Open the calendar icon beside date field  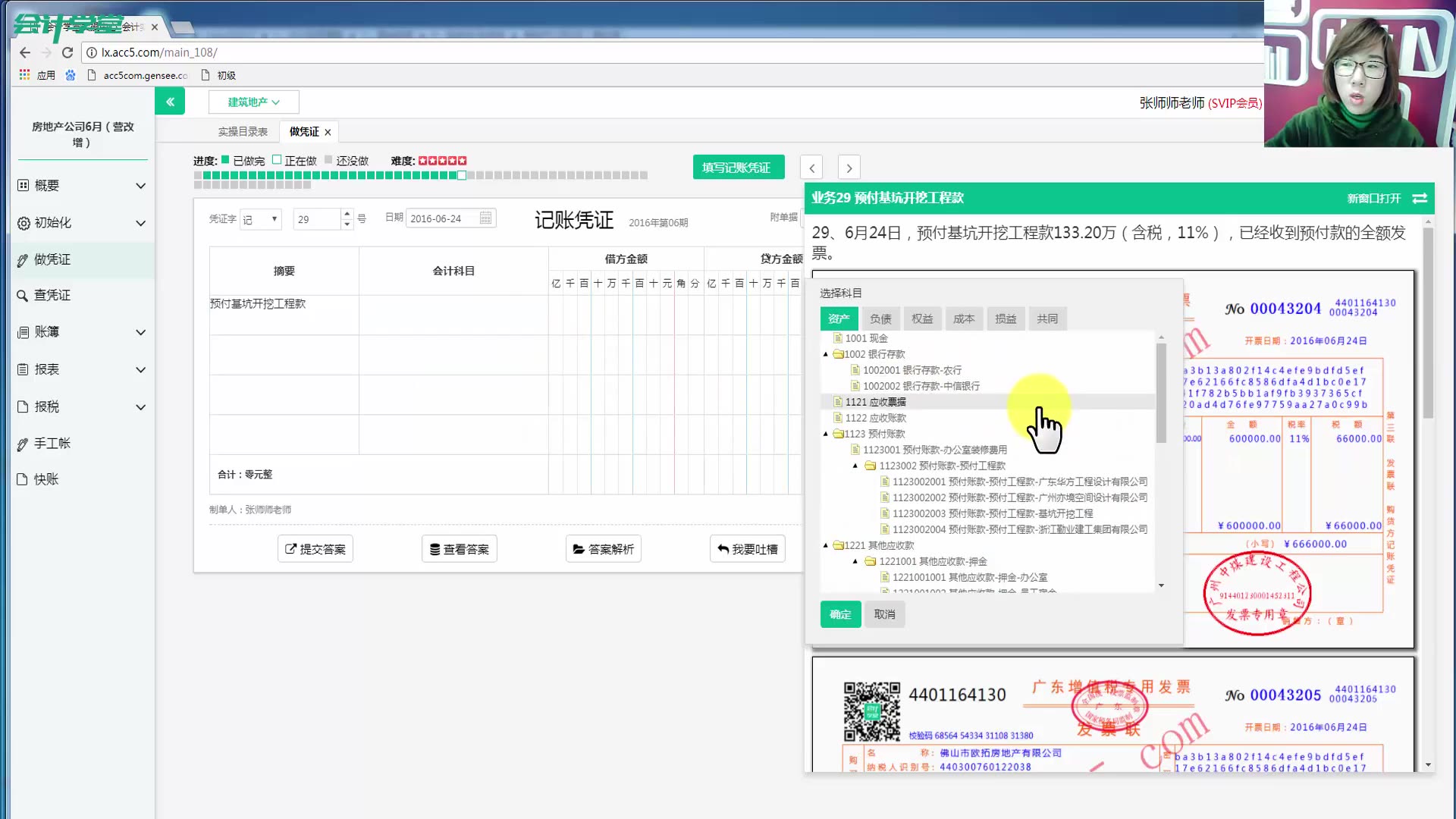[486, 218]
